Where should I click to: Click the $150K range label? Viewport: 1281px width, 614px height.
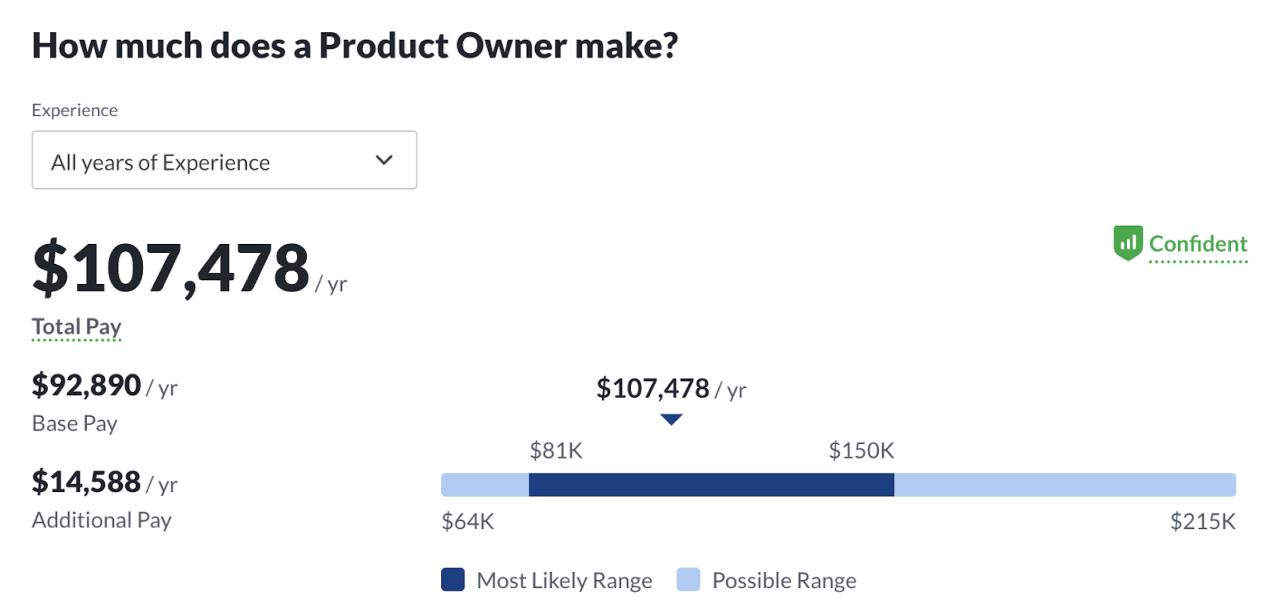click(x=861, y=451)
